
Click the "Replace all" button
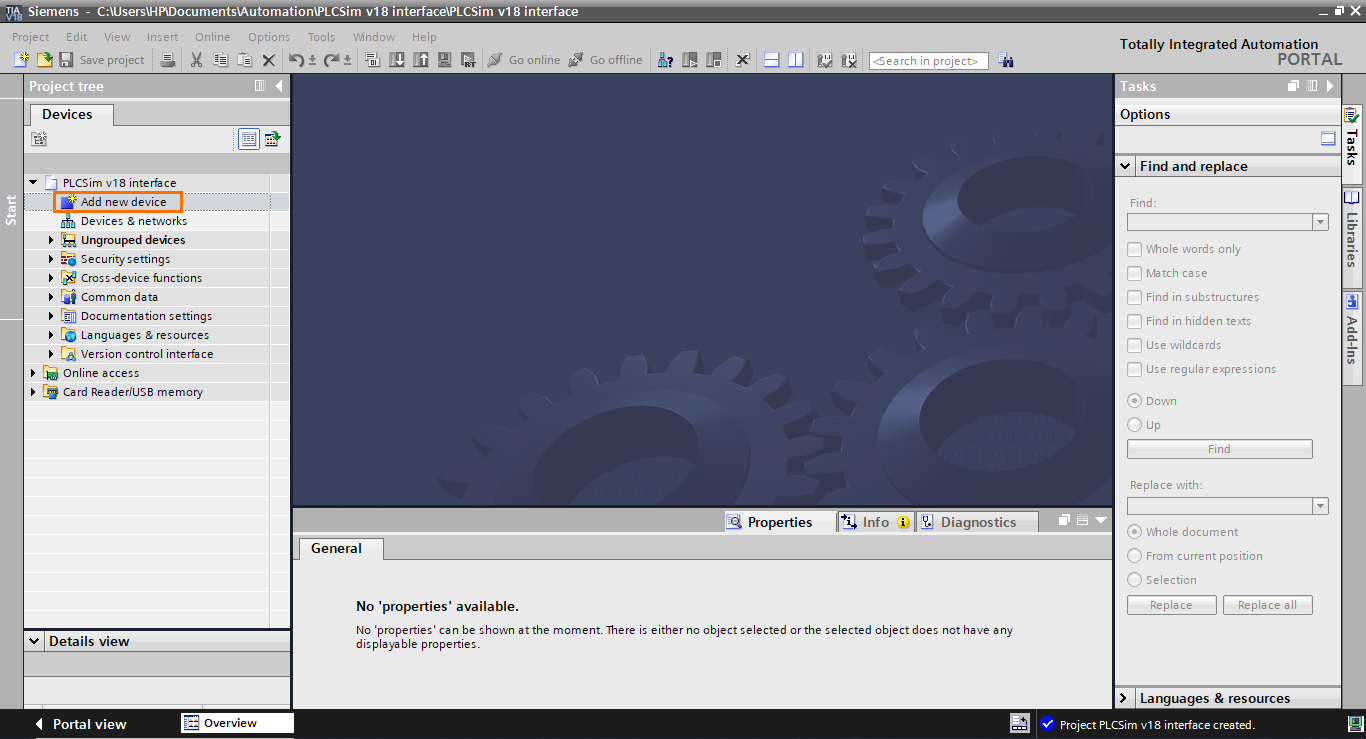1267,604
